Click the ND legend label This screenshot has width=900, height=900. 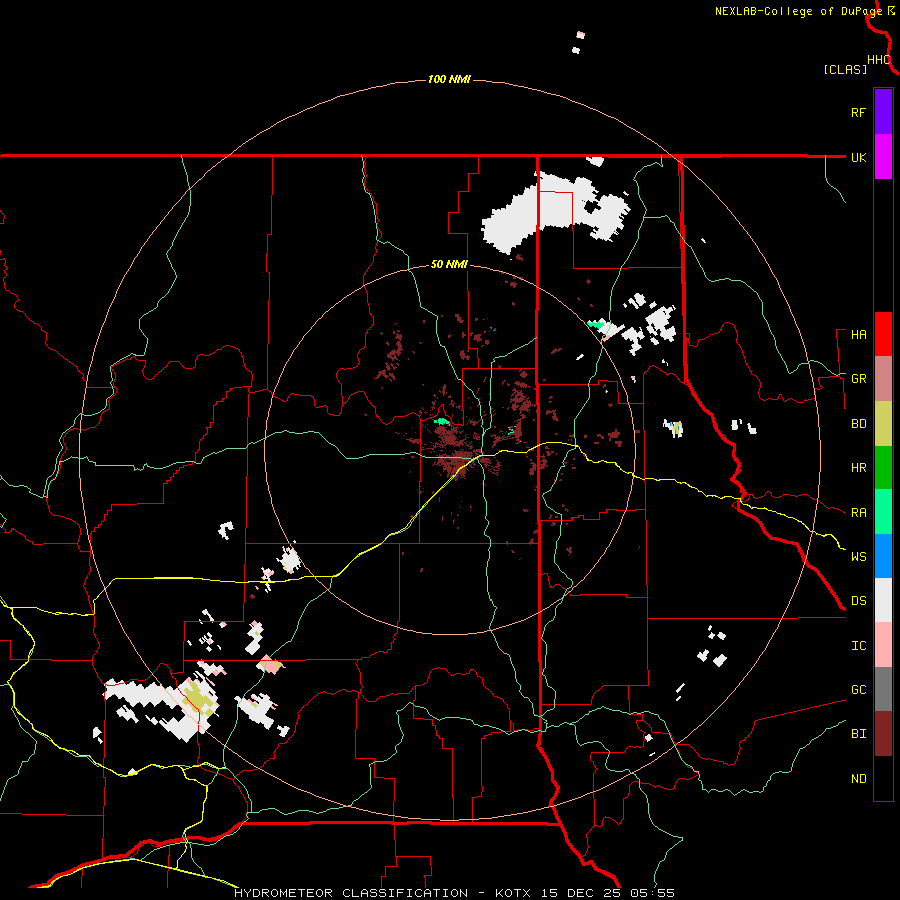858,779
